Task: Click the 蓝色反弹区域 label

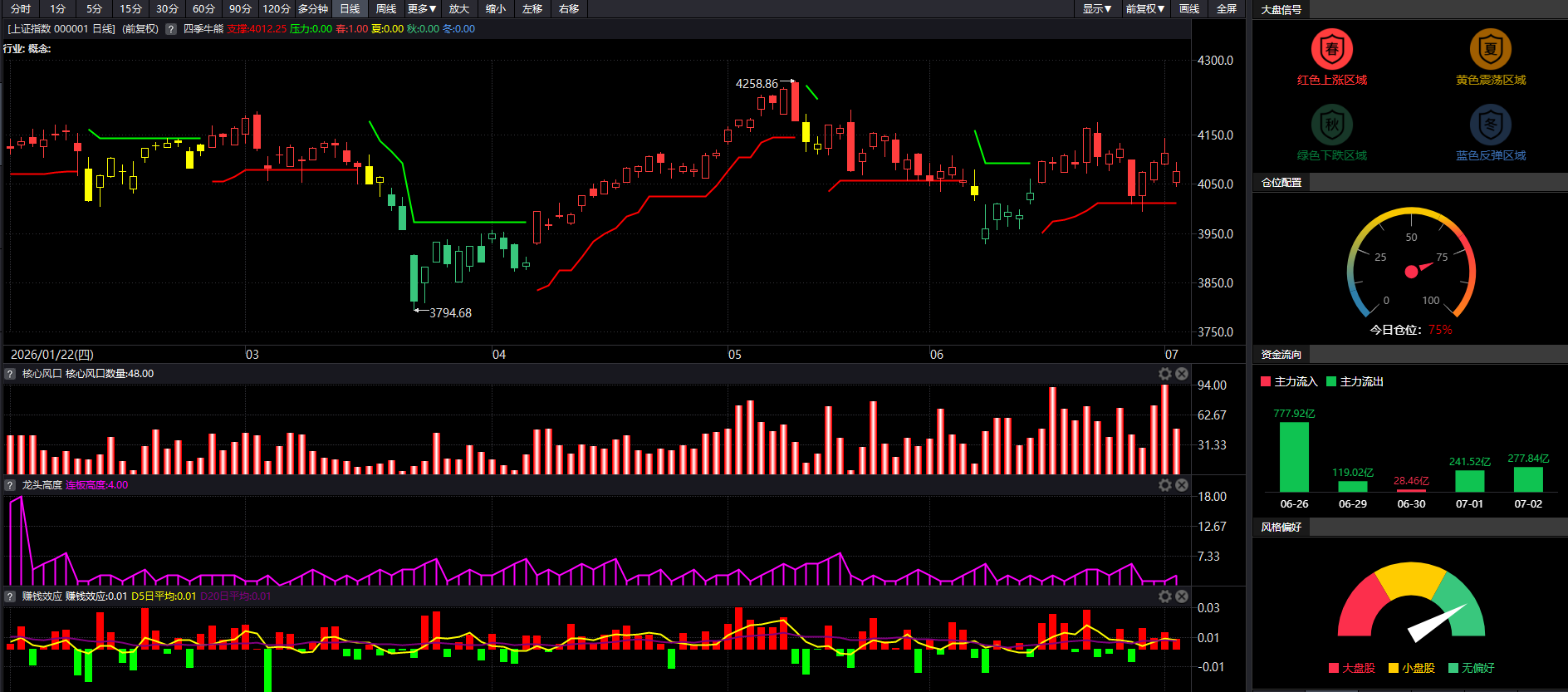Action: click(1491, 155)
